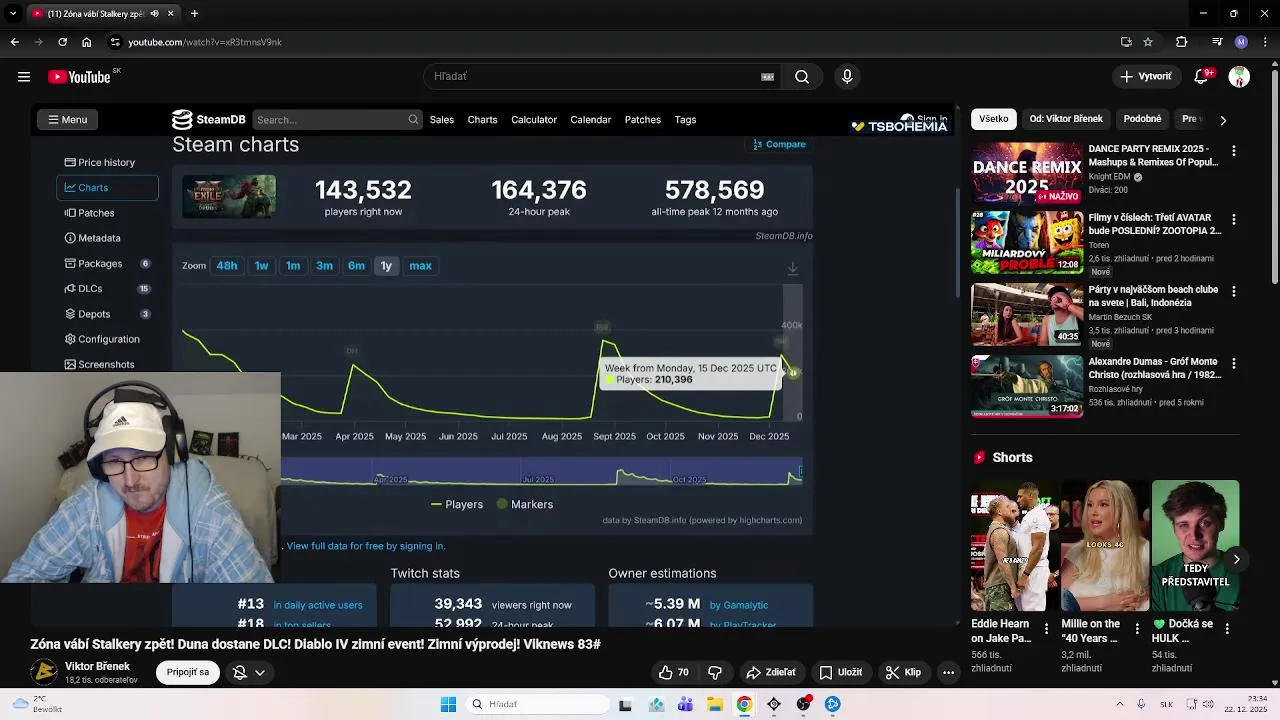Select the Od: Viktor Břenek chip
1280x720 pixels.
coord(1066,119)
